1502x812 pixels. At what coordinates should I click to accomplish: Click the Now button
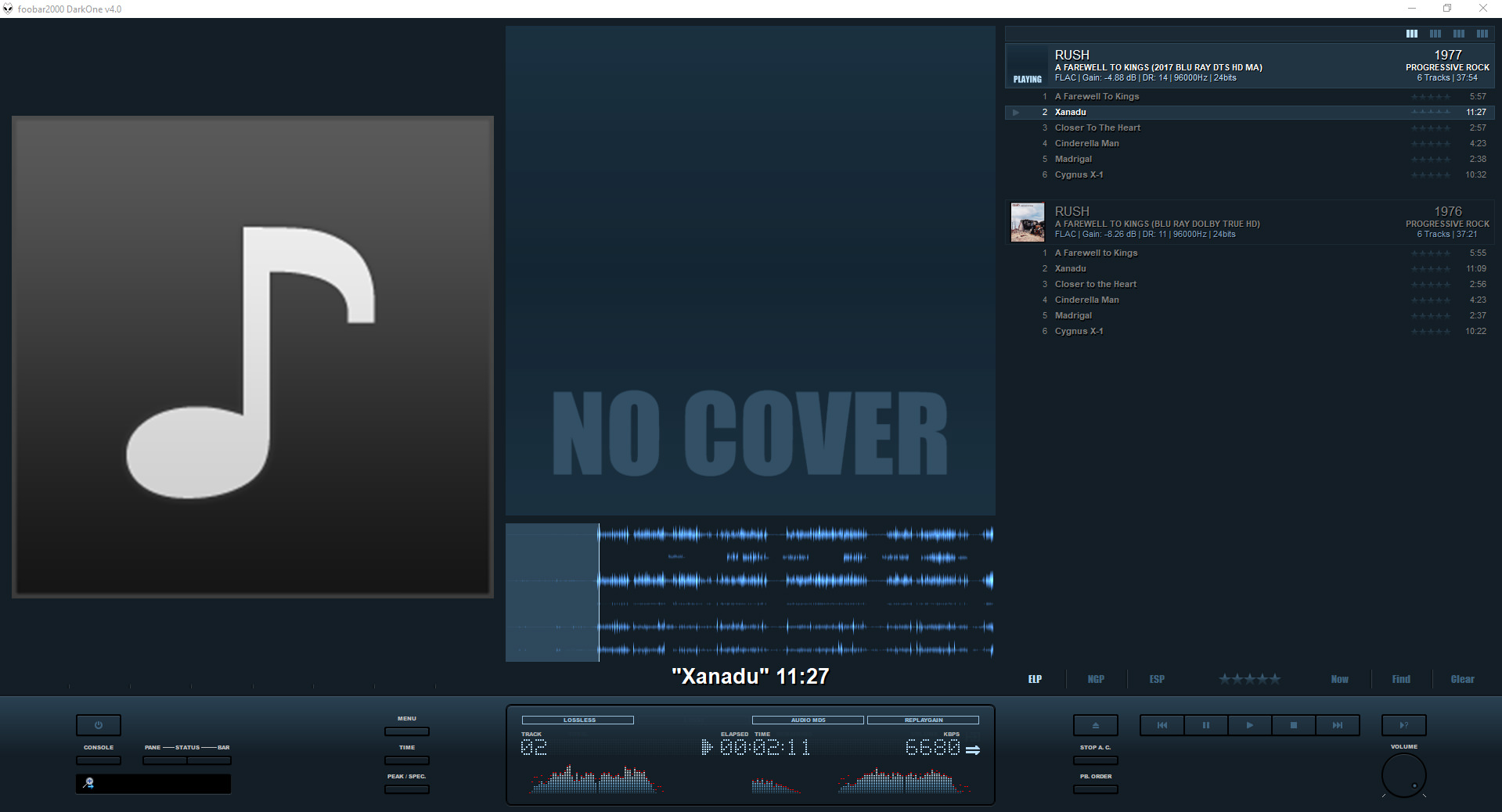tap(1340, 679)
